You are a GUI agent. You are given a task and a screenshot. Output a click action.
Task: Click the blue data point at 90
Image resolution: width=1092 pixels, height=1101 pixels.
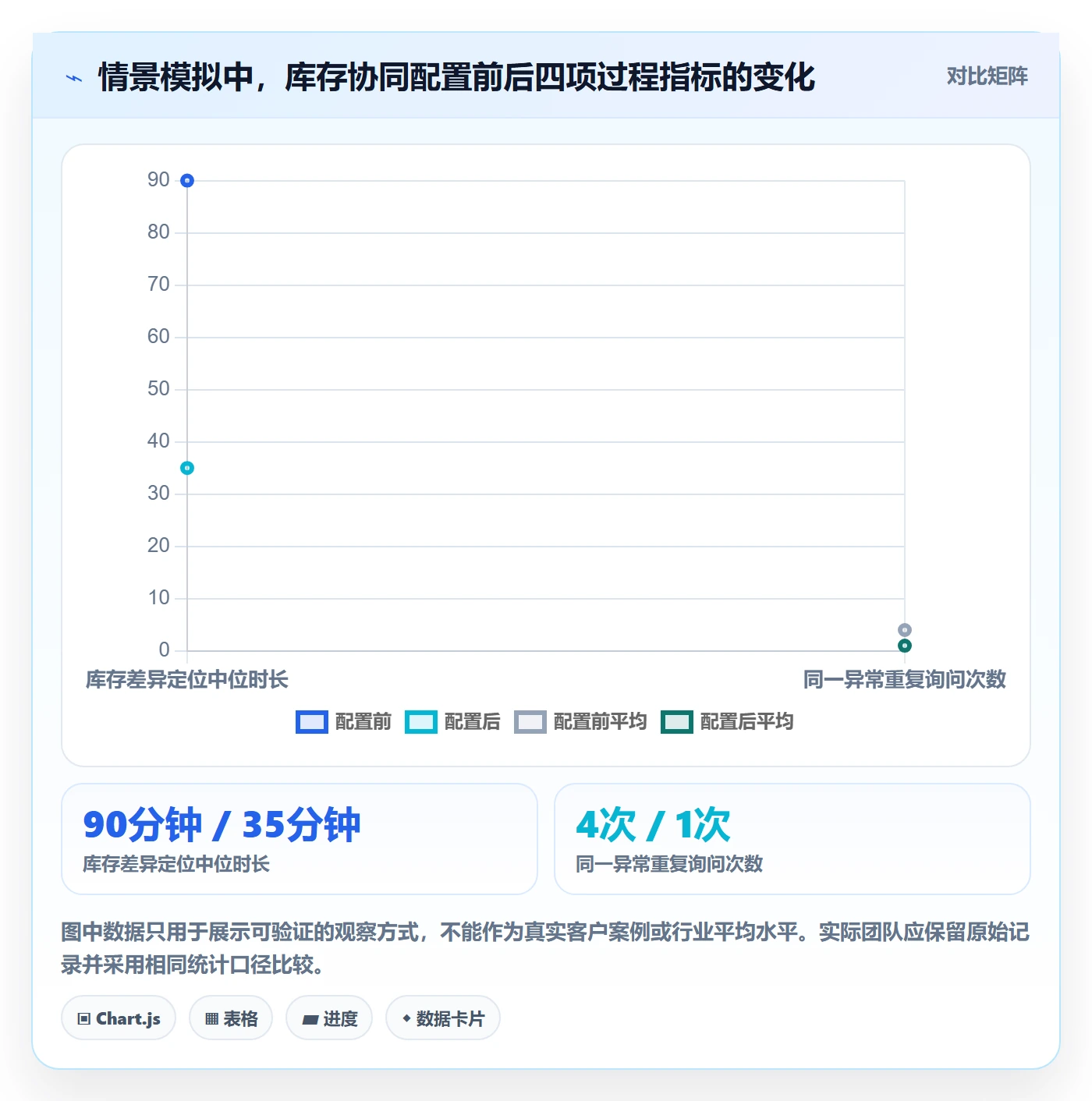(187, 181)
